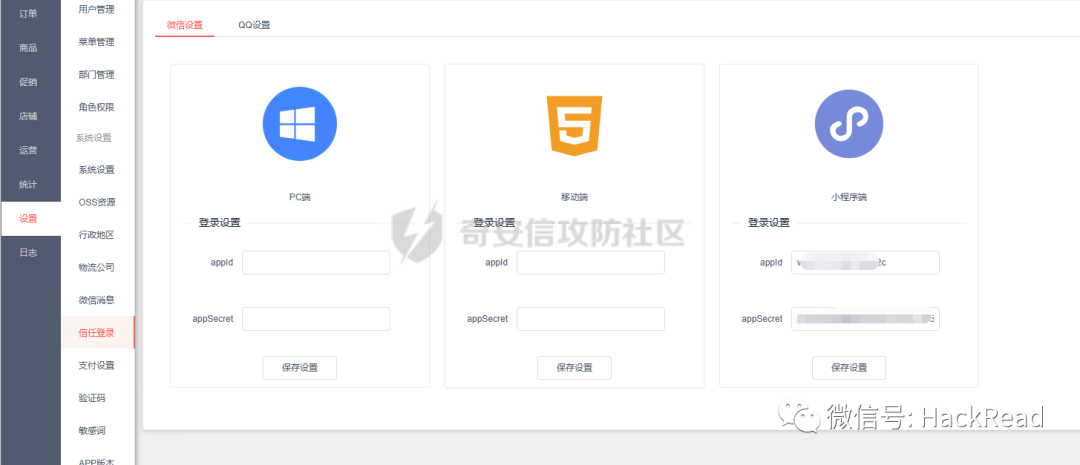The width and height of the screenshot is (1080, 465).
Task: Go to 菜单管理 submenu
Action: [x=96, y=42]
